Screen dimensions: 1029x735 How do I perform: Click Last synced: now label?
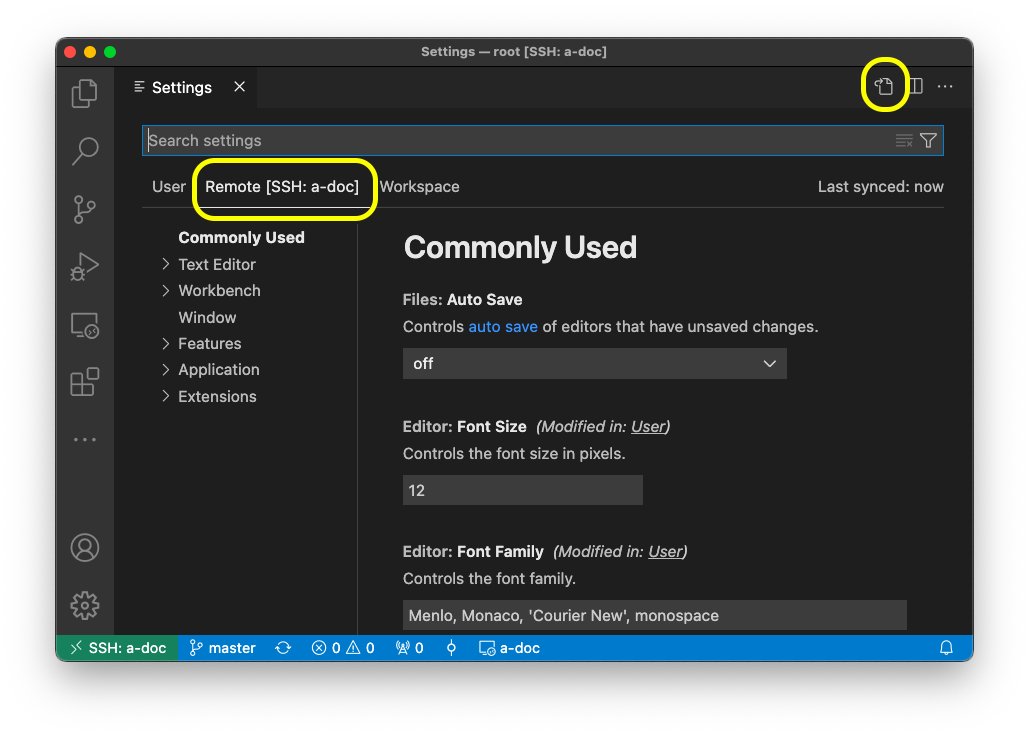(x=880, y=186)
